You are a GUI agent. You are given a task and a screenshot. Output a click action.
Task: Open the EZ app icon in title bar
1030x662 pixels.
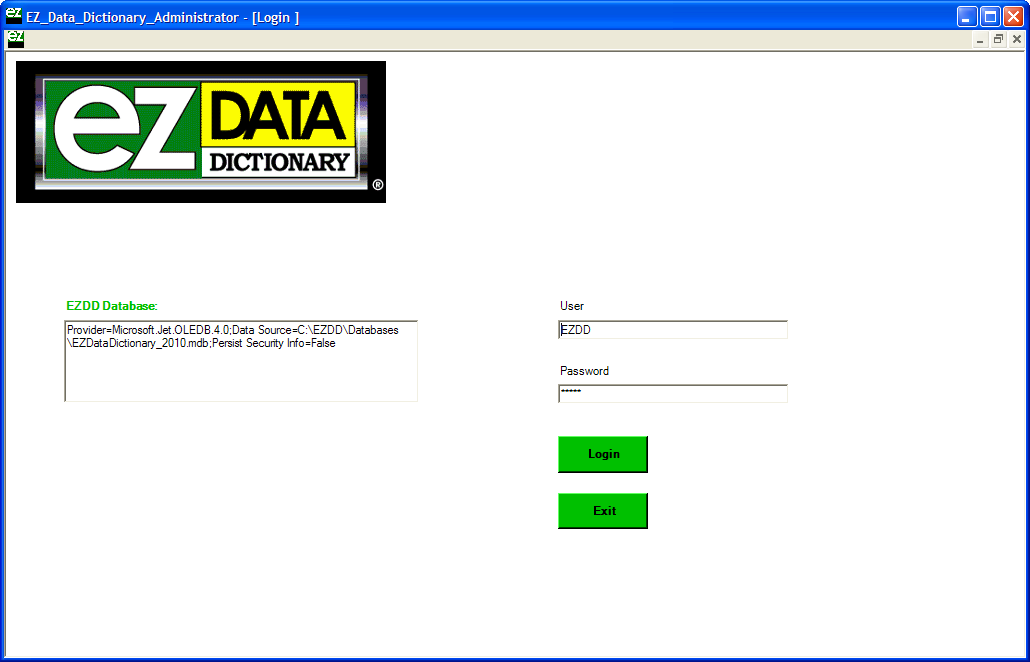pos(14,16)
